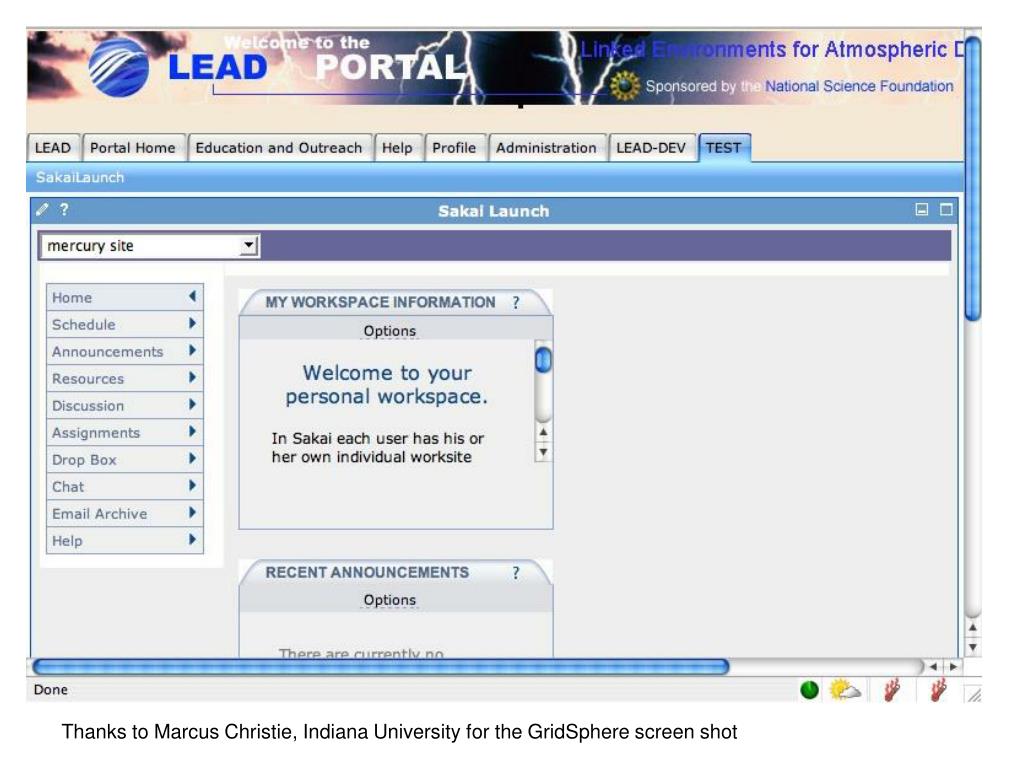Click the page scroll down arrow
The width and height of the screenshot is (1024, 768).
click(x=972, y=647)
